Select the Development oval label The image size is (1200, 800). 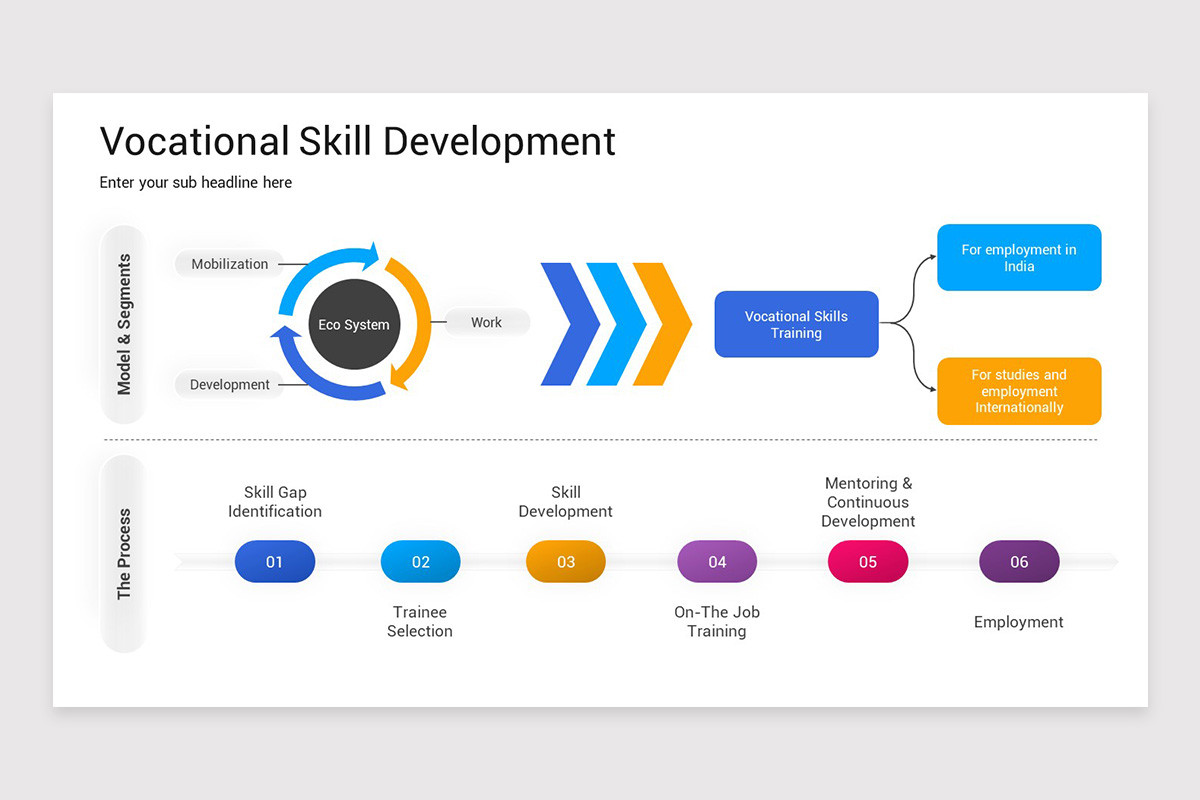[x=228, y=384]
